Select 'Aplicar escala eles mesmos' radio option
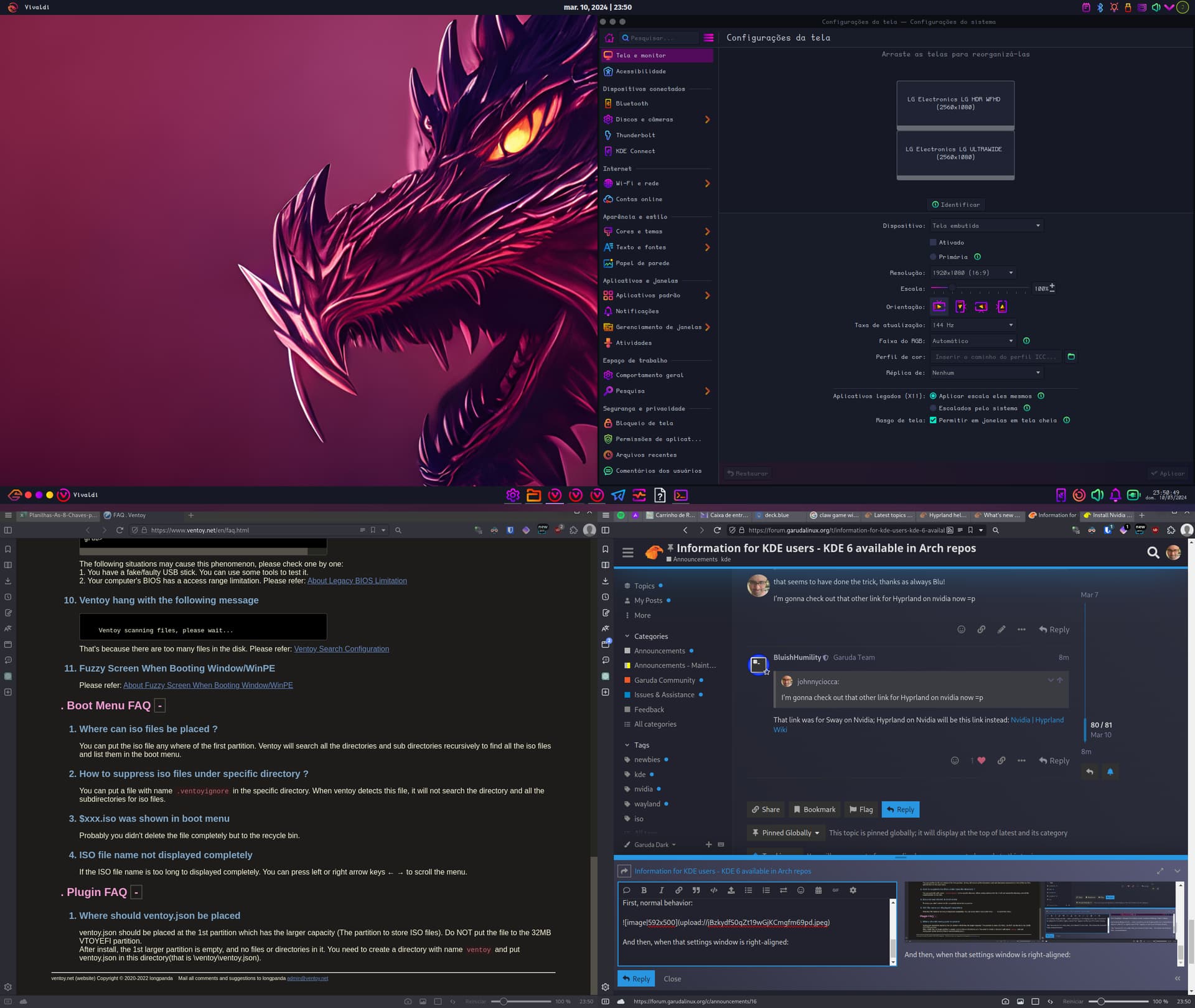Screen dimensions: 1195x1008 (x=933, y=396)
